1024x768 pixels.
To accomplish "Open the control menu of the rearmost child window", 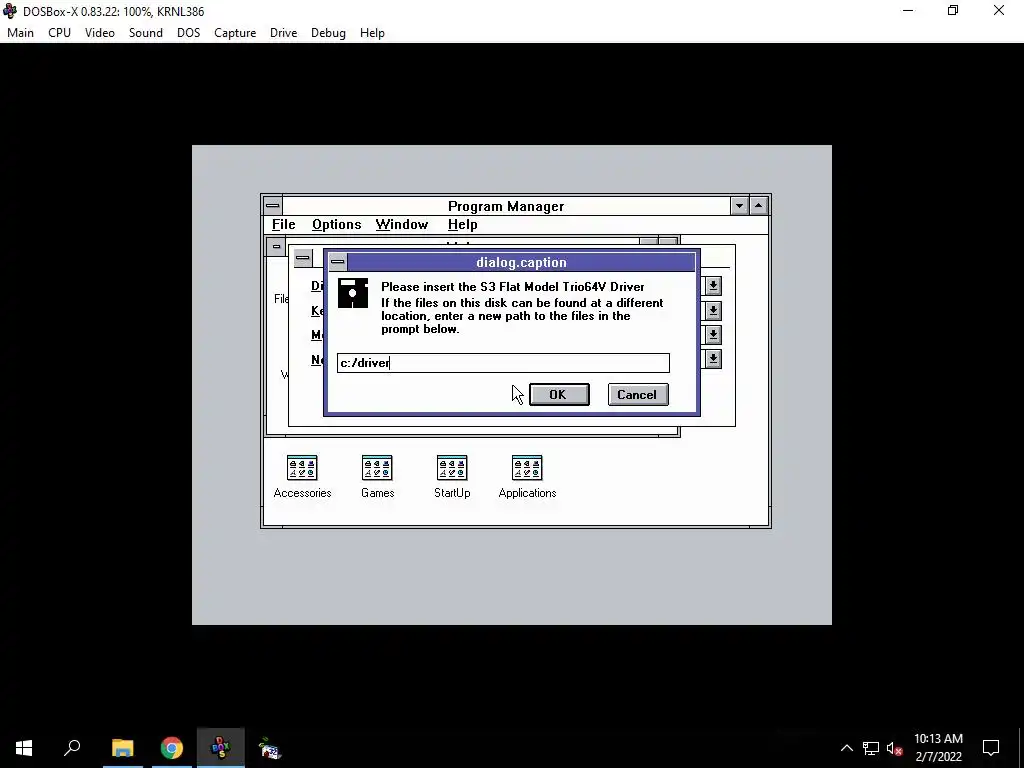I will pos(276,247).
